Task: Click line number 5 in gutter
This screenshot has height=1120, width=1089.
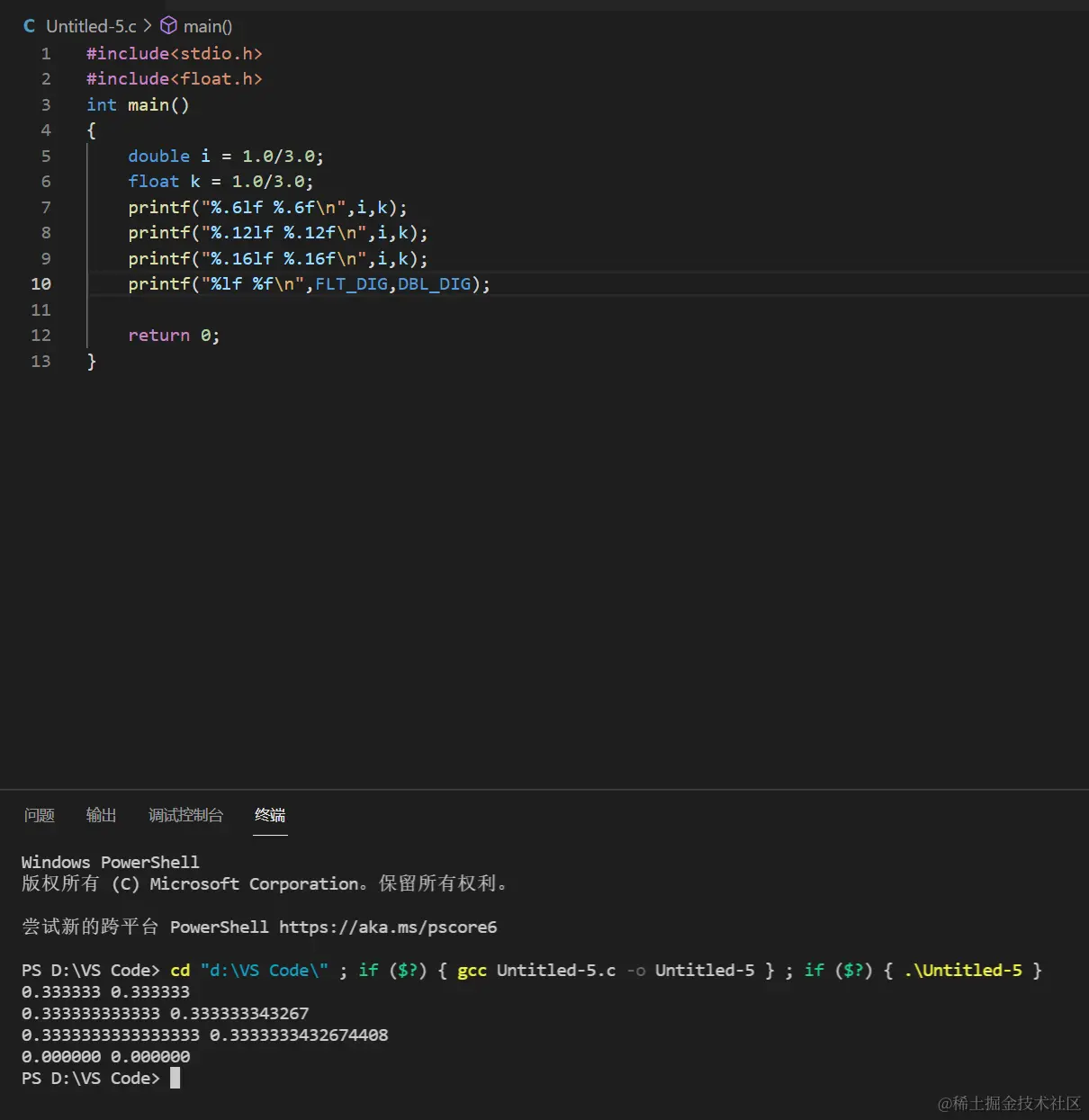Action: 46,156
